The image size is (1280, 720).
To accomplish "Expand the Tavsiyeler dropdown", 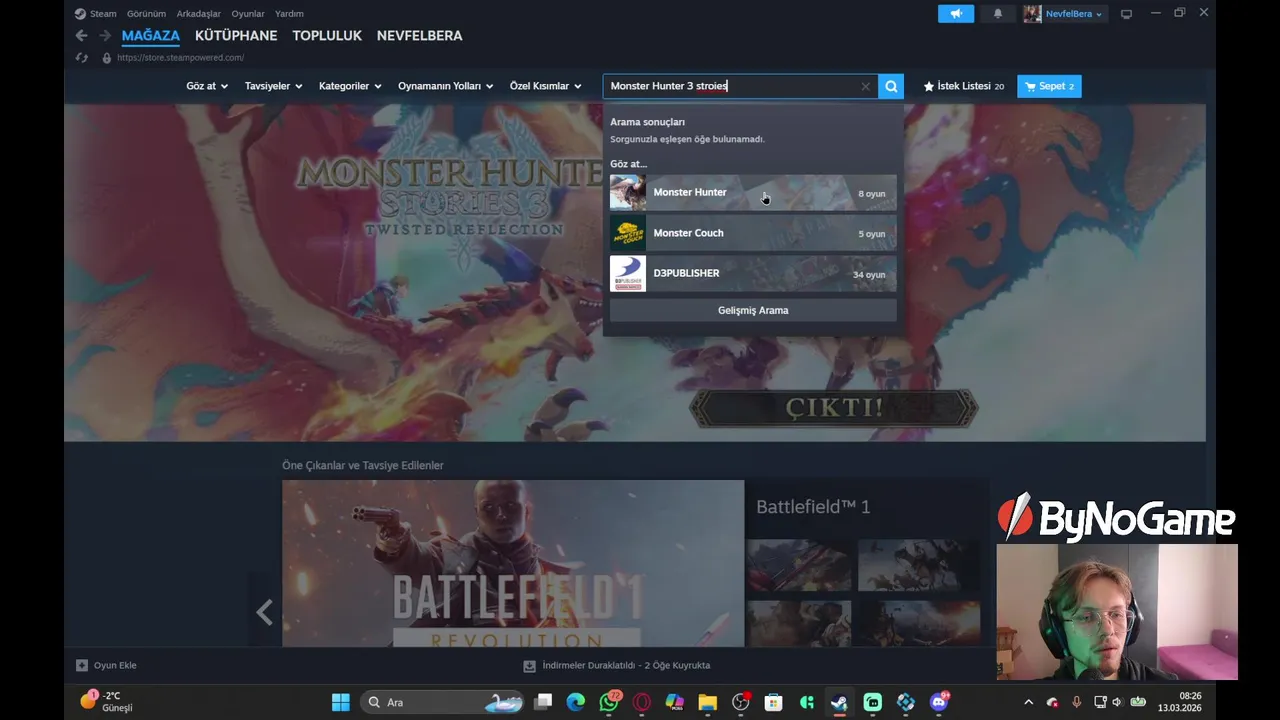I will pos(273,86).
